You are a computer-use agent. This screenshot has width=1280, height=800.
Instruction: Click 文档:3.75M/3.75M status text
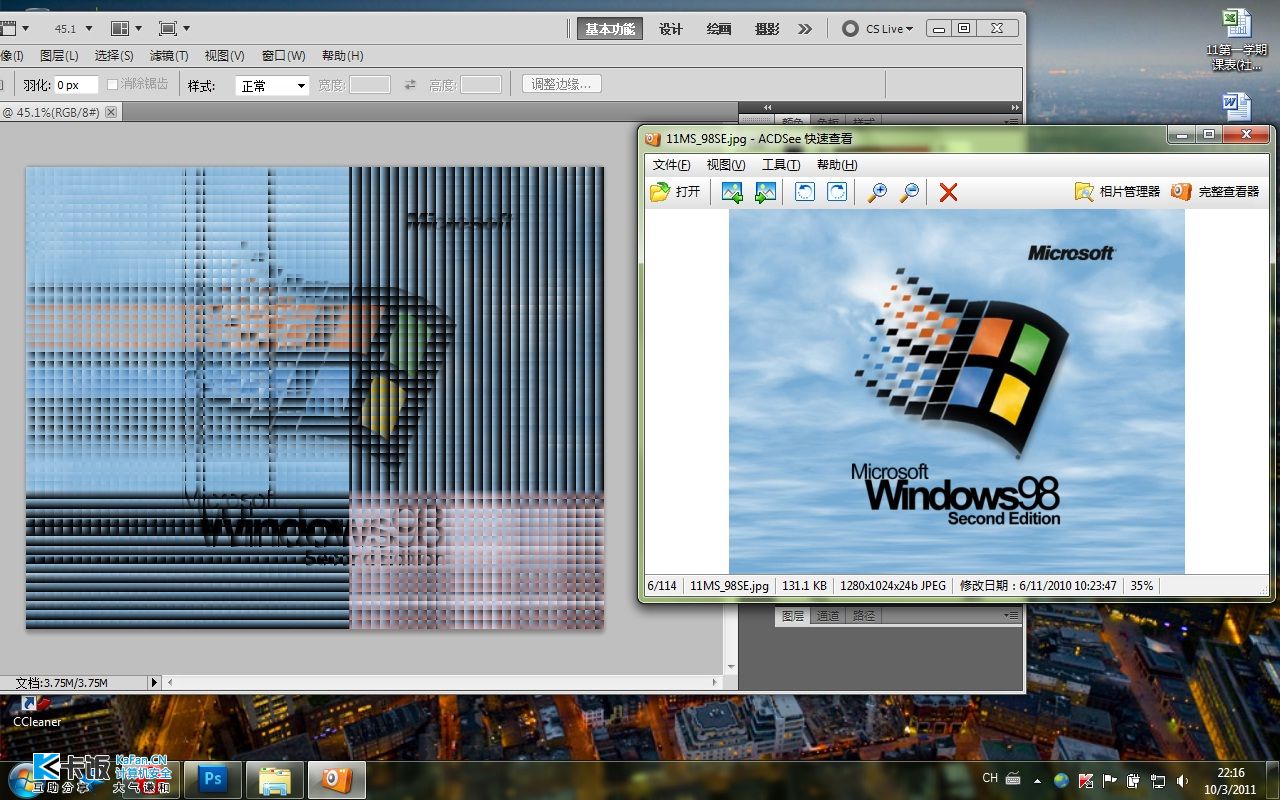(61, 683)
